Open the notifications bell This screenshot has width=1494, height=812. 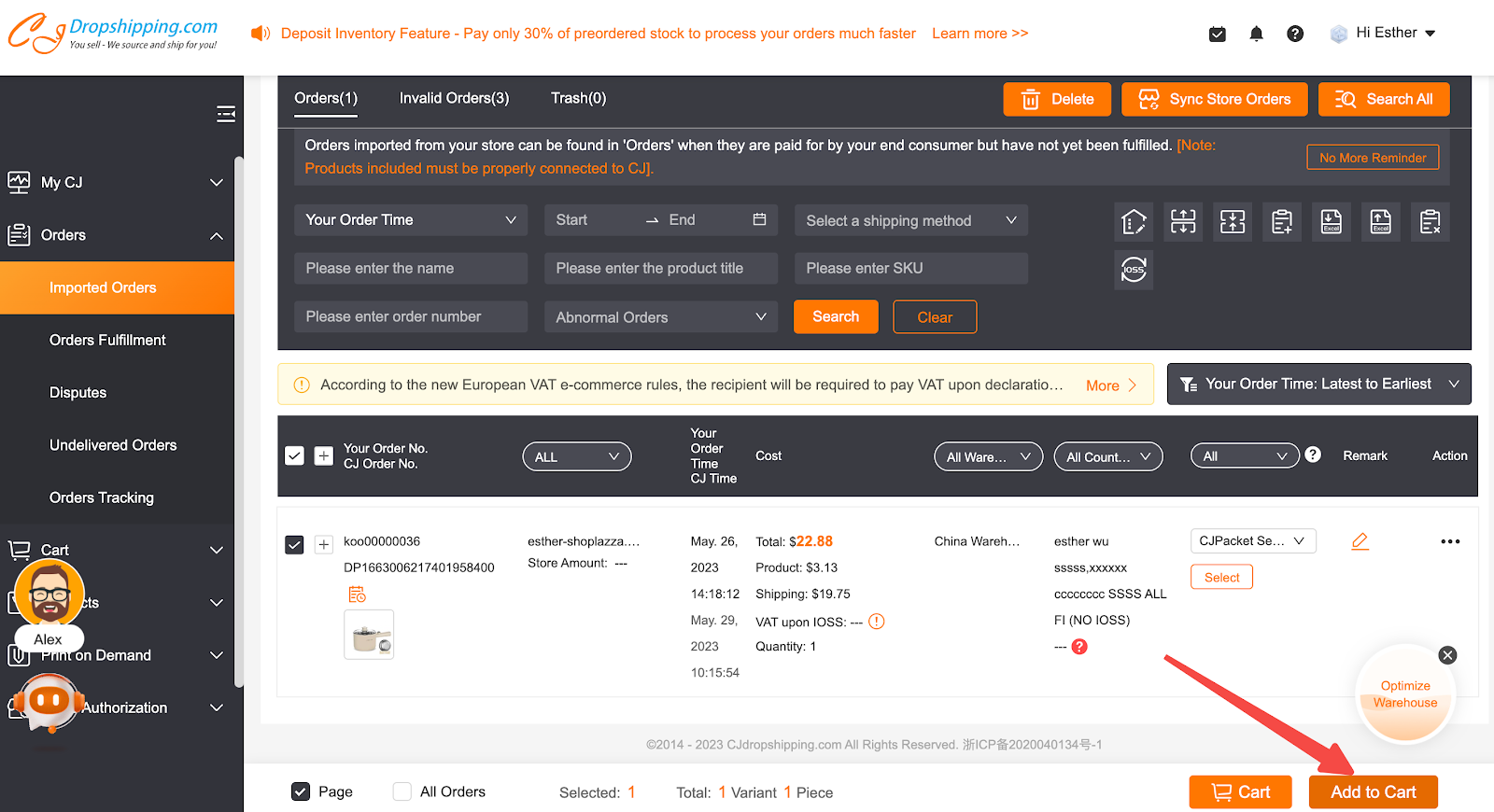tap(1257, 35)
